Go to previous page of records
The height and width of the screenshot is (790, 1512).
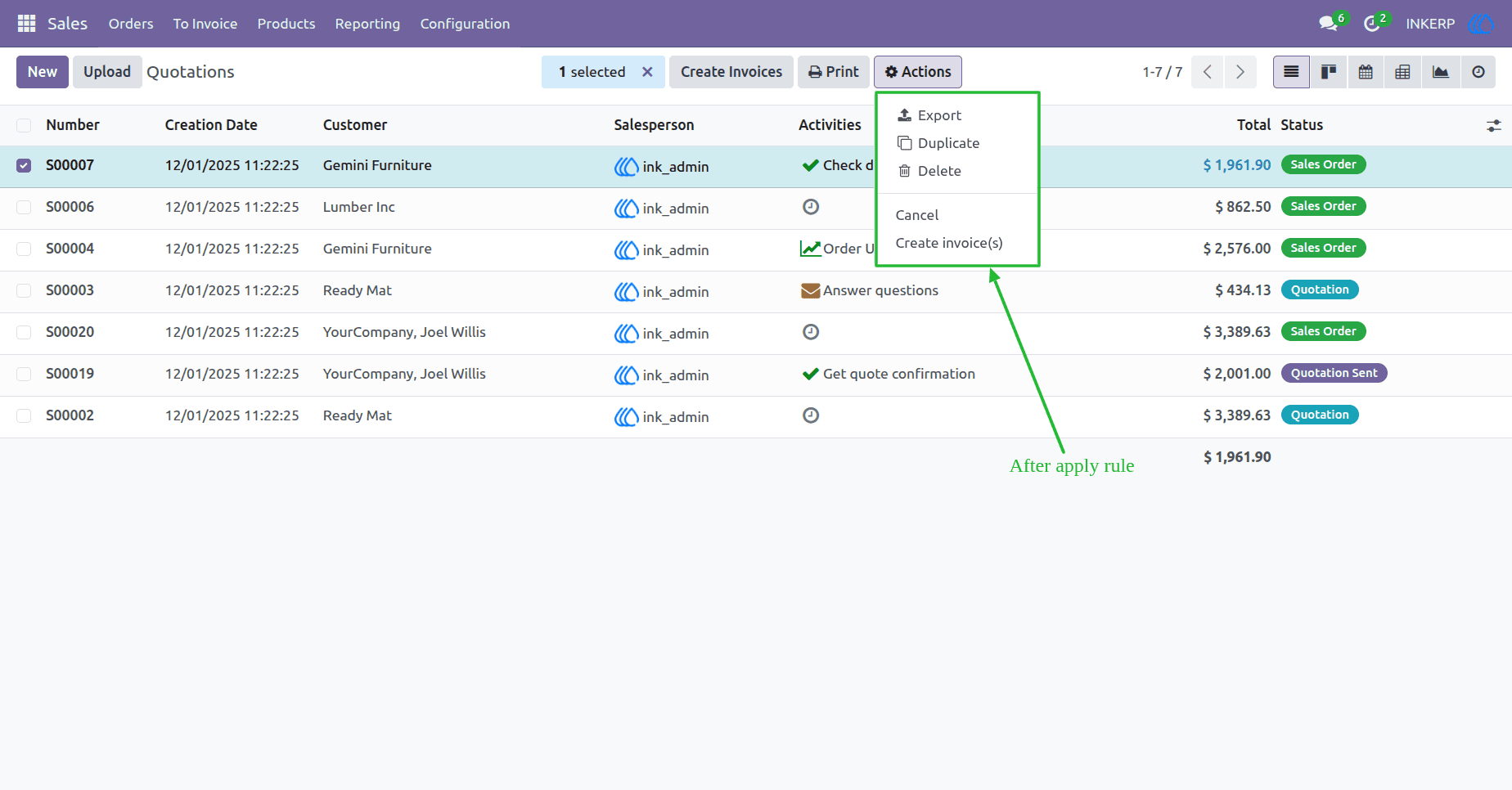[x=1208, y=72]
